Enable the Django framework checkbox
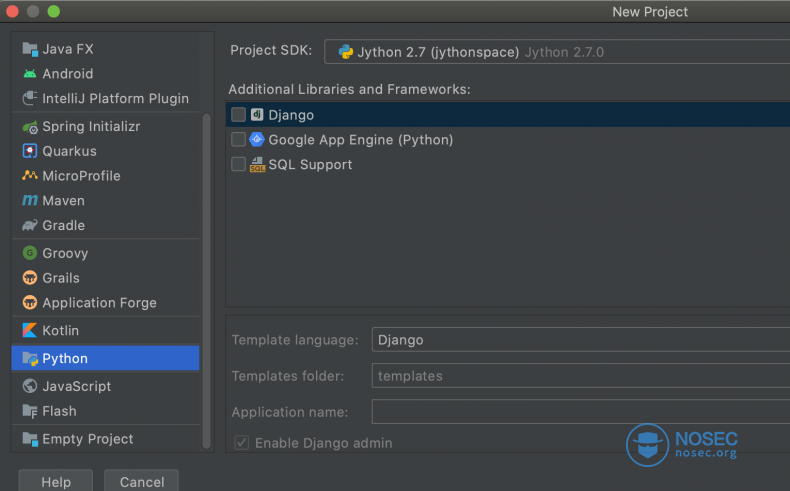The width and height of the screenshot is (790, 491). [x=238, y=115]
